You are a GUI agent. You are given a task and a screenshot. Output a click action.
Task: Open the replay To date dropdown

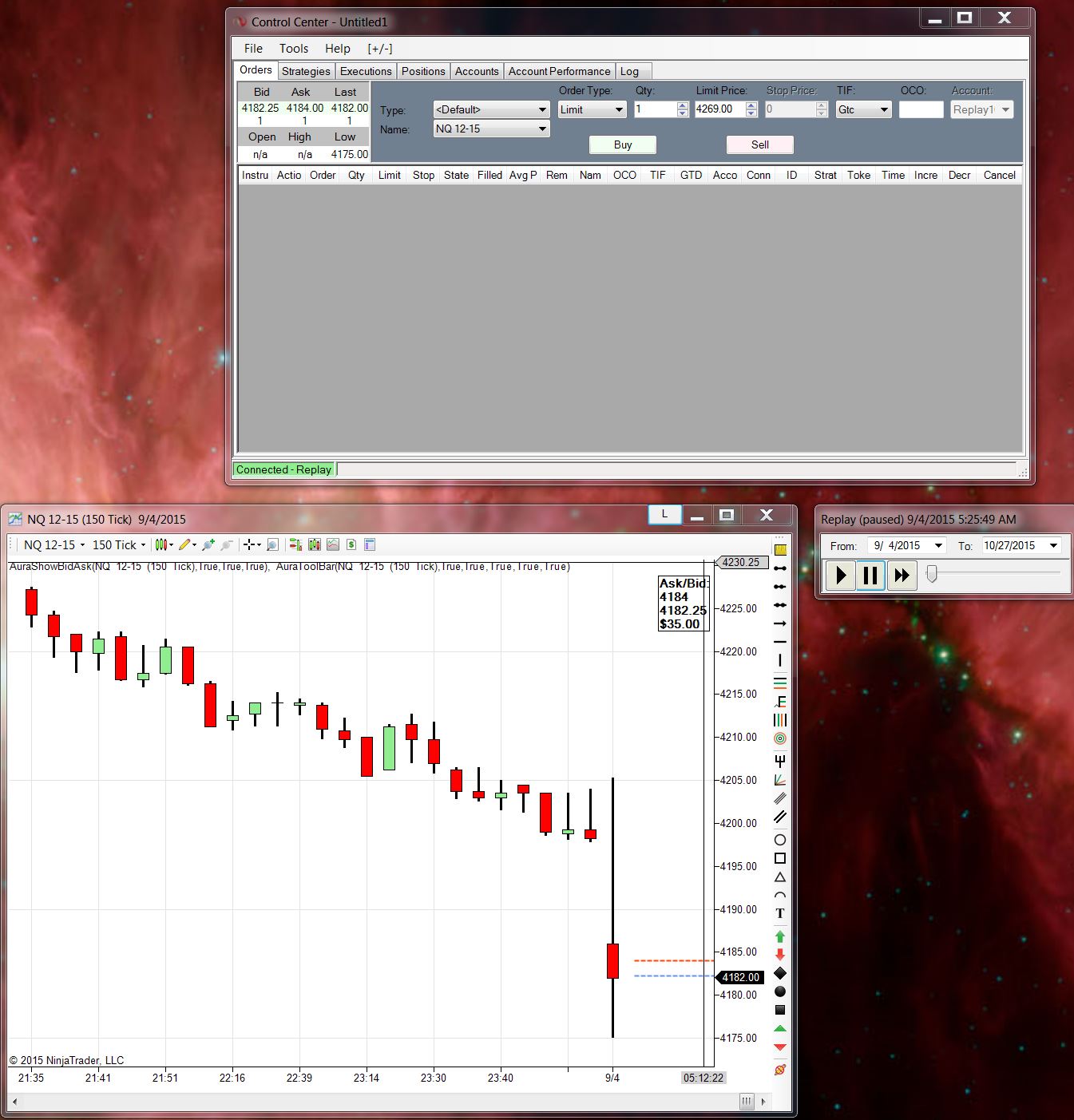[1053, 545]
